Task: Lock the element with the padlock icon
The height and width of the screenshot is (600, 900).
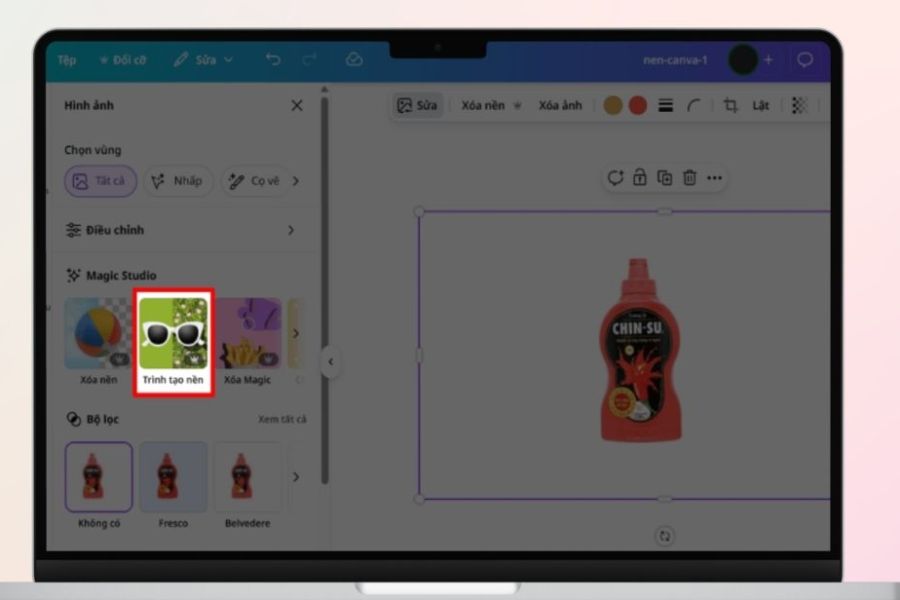Action: 639,177
